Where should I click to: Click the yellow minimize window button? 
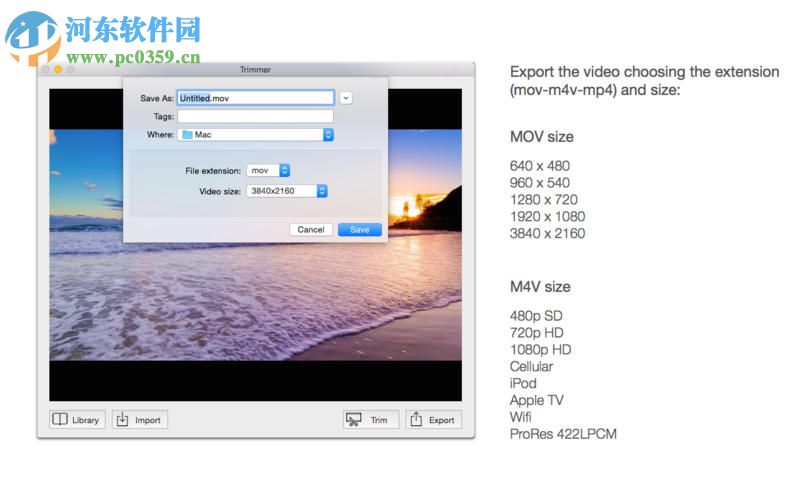58,69
